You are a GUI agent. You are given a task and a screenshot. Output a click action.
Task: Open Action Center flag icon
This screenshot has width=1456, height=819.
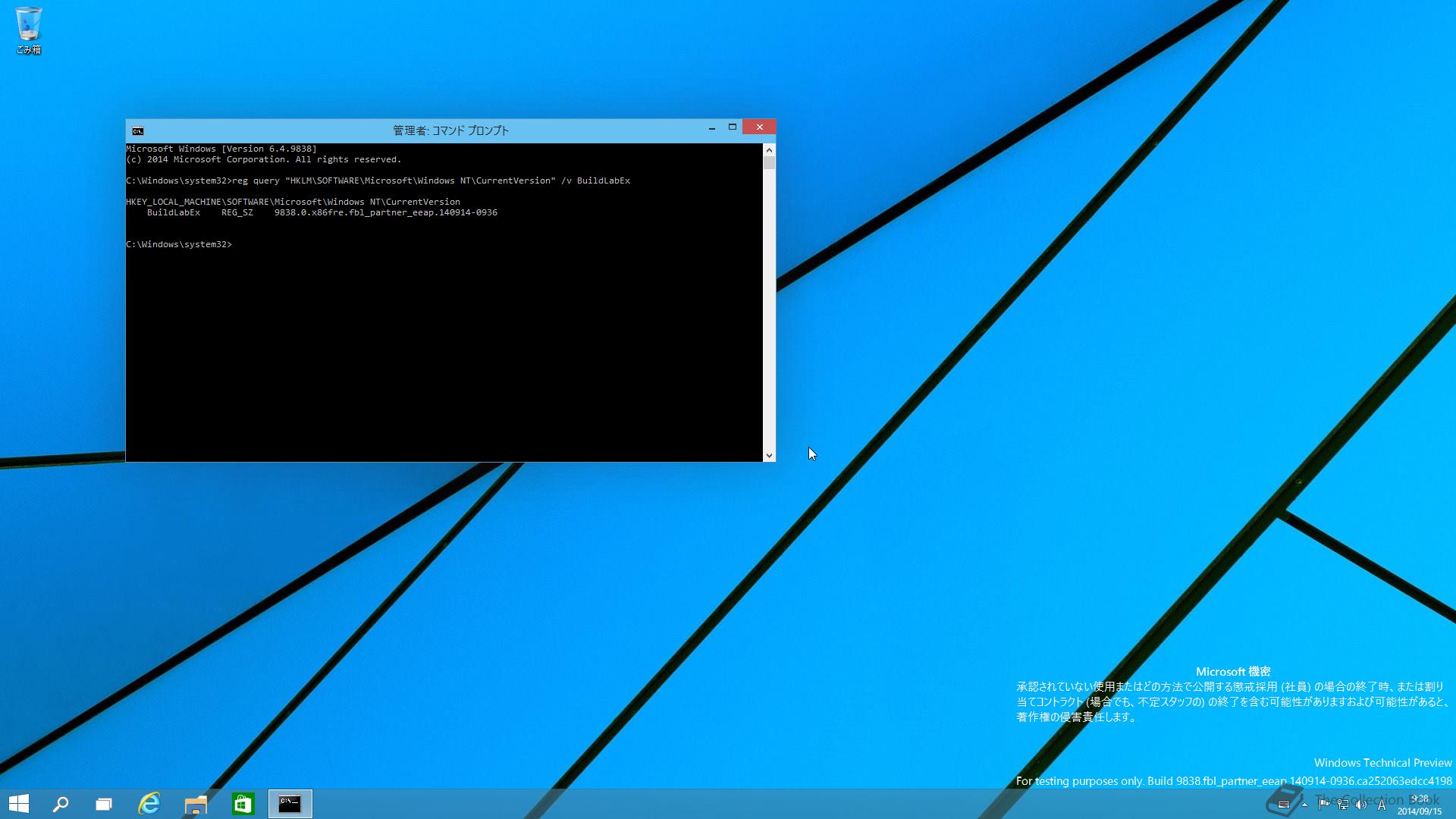tap(1324, 805)
